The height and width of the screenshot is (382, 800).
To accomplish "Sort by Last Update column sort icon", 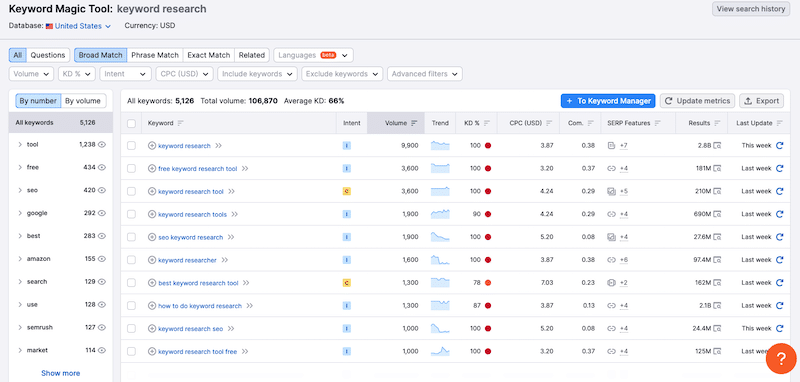I will click(x=780, y=123).
